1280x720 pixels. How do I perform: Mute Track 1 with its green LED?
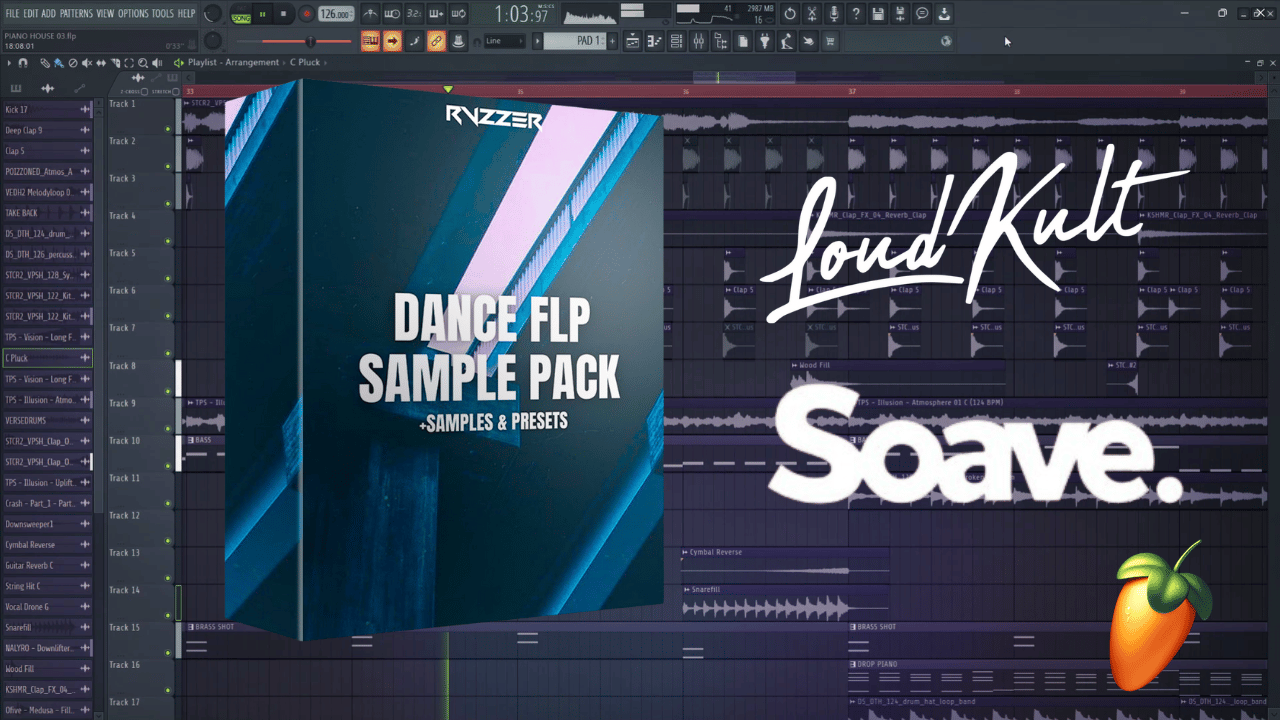coord(168,129)
